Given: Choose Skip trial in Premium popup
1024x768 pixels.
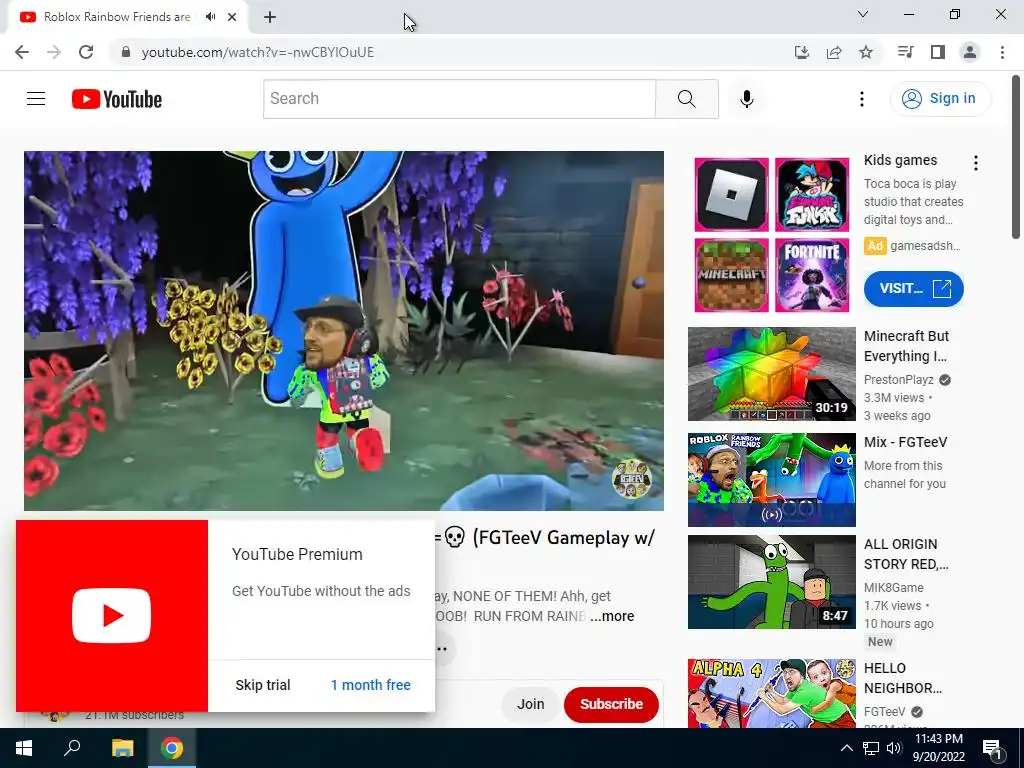Looking at the screenshot, I should pos(263,685).
